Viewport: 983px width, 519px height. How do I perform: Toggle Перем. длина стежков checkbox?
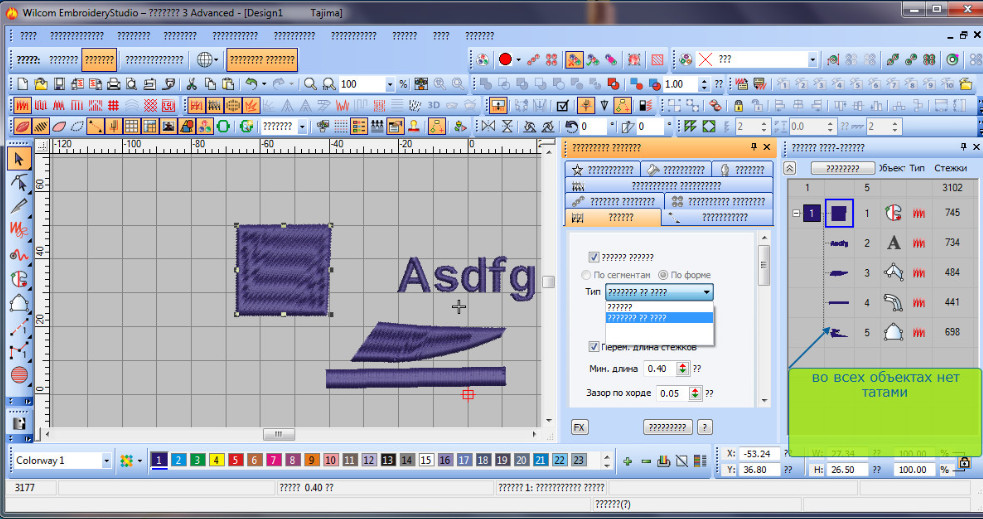pyautogui.click(x=594, y=347)
